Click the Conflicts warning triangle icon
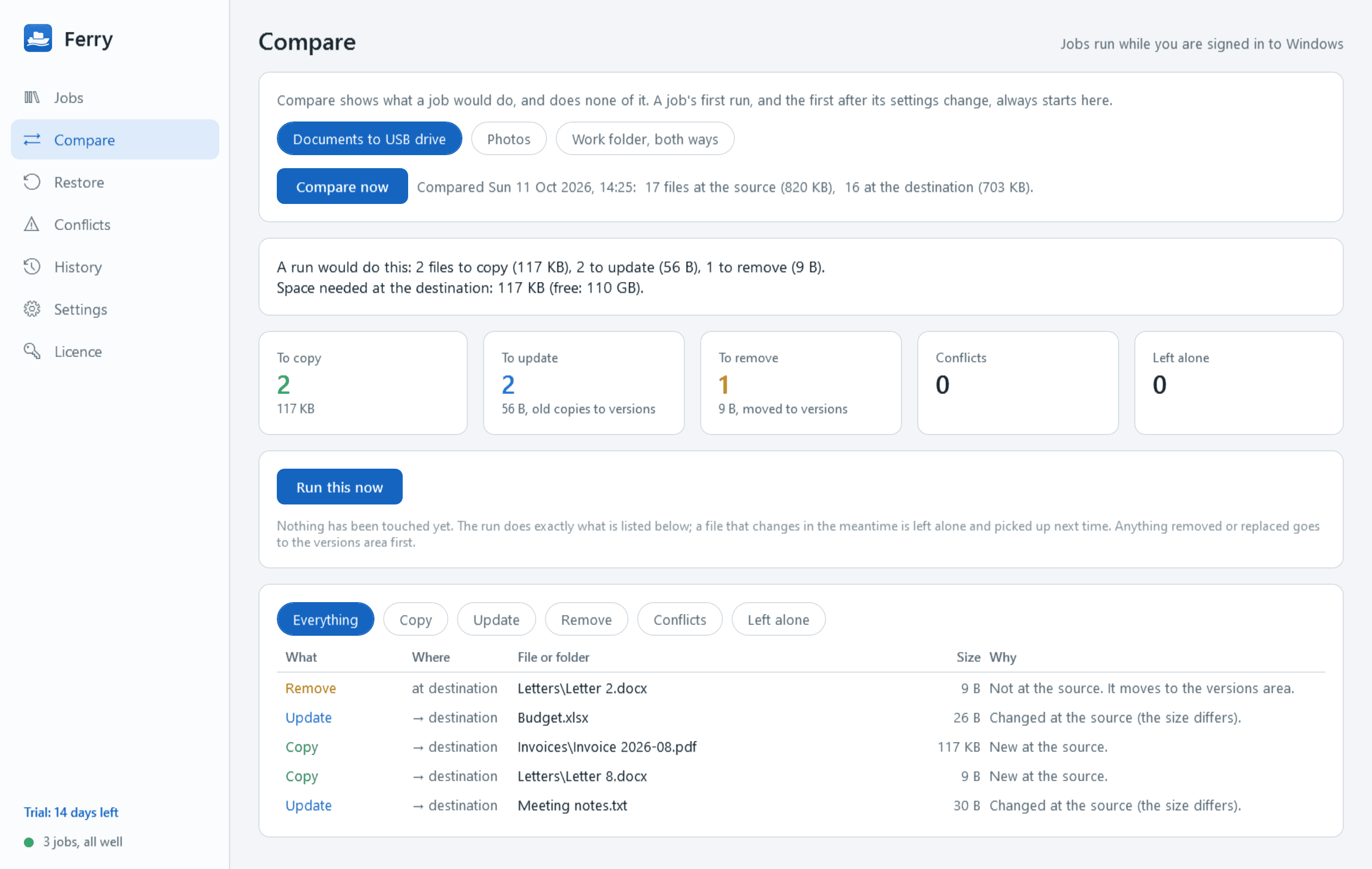The image size is (1372, 869). click(32, 225)
